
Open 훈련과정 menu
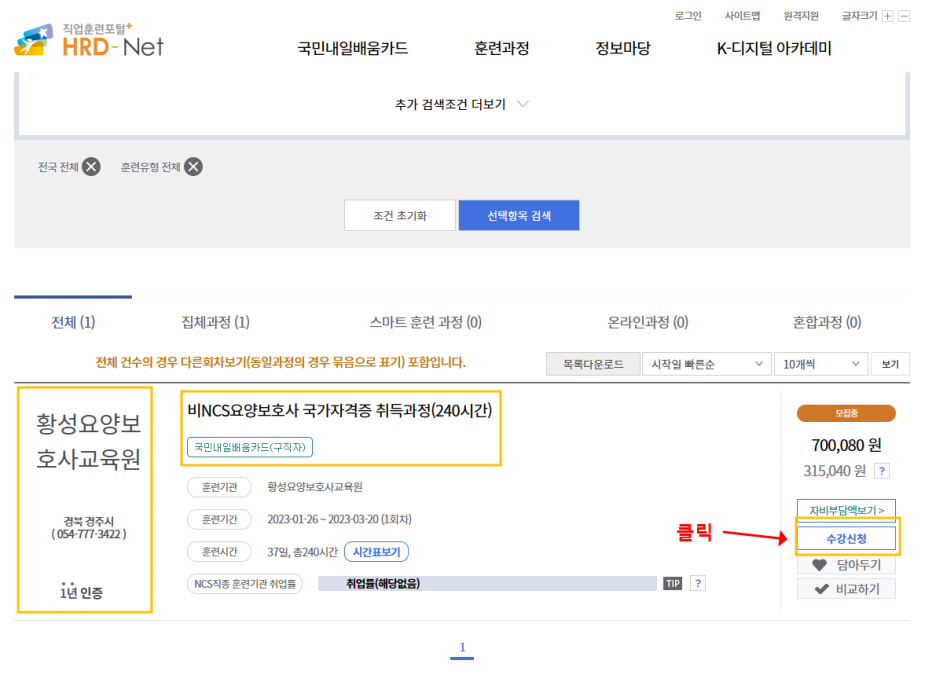click(x=501, y=48)
